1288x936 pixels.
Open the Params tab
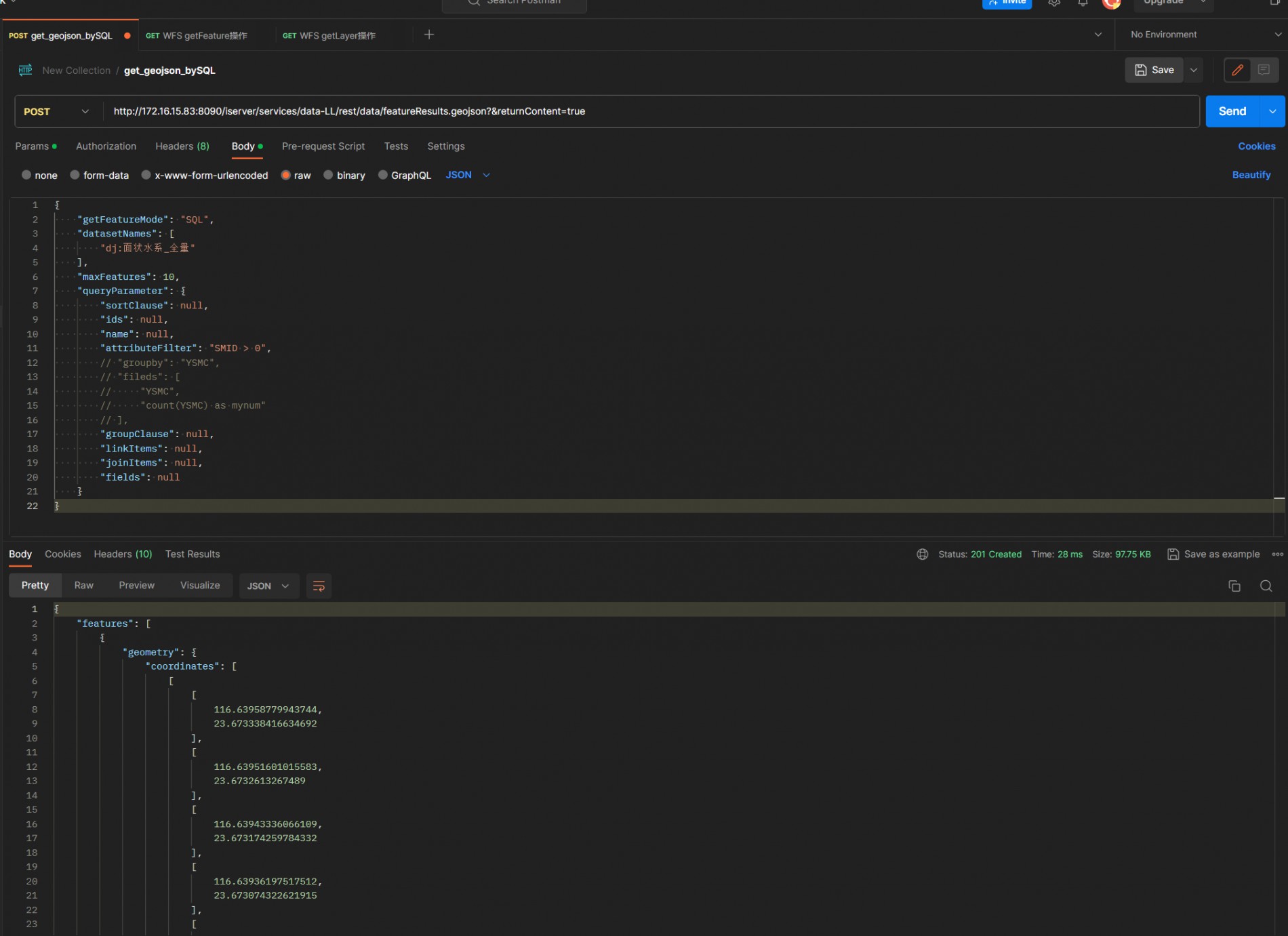click(35, 146)
